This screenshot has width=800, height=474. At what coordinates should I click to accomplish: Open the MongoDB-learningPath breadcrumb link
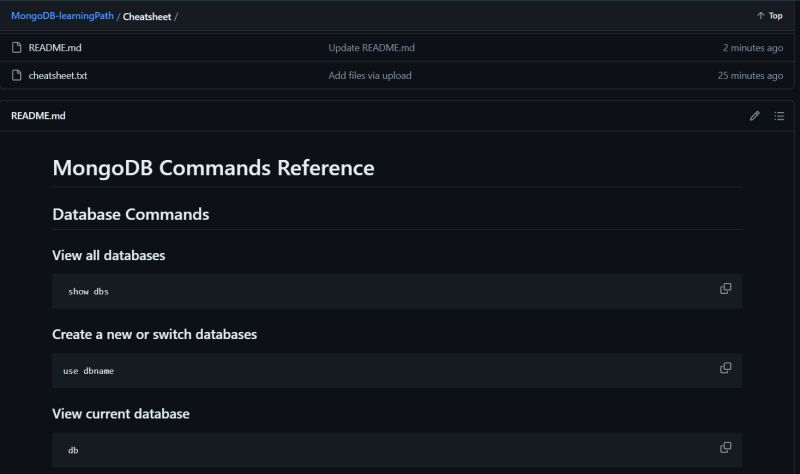click(62, 16)
